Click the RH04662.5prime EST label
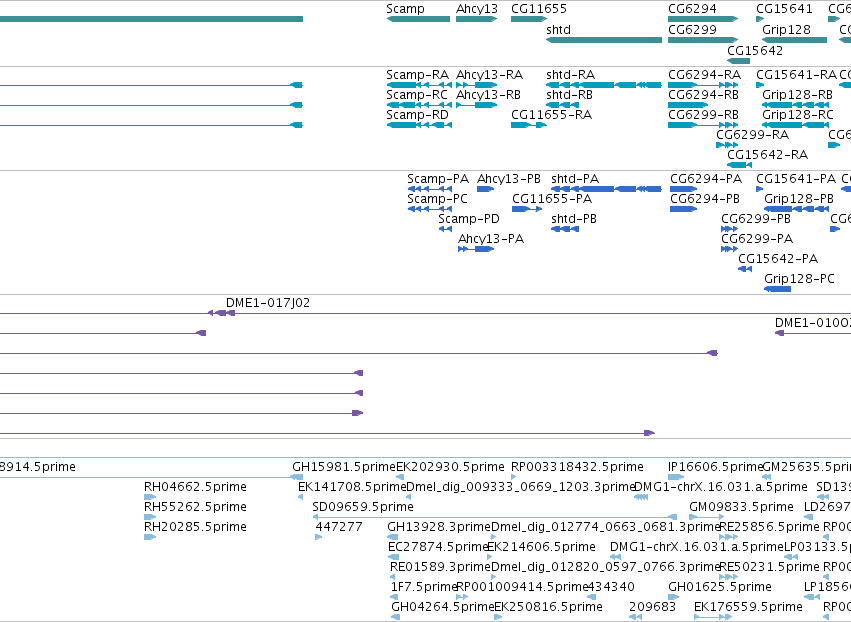Screen dimensions: 851x622 coord(195,487)
